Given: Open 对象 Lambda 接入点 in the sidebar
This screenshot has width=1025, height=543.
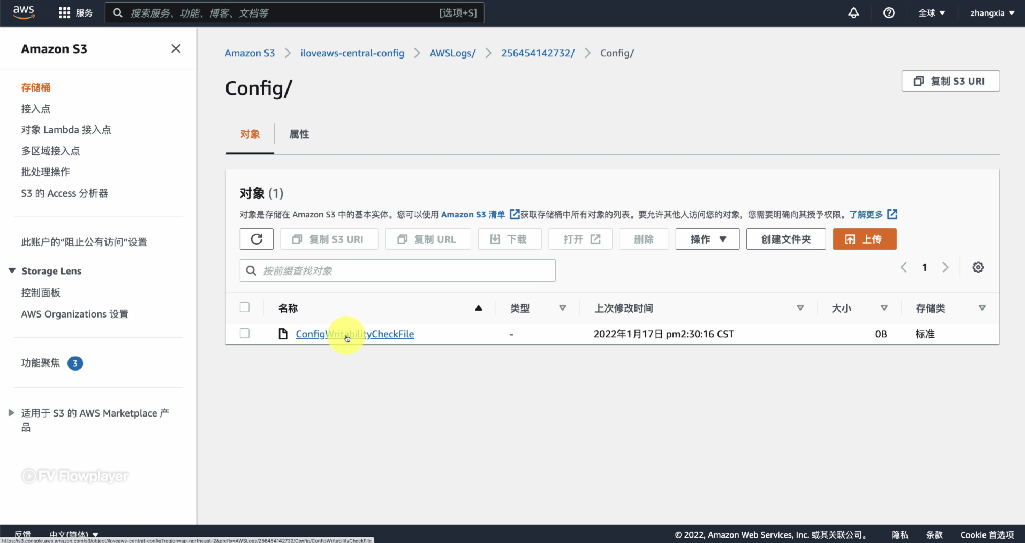Looking at the screenshot, I should (x=66, y=129).
